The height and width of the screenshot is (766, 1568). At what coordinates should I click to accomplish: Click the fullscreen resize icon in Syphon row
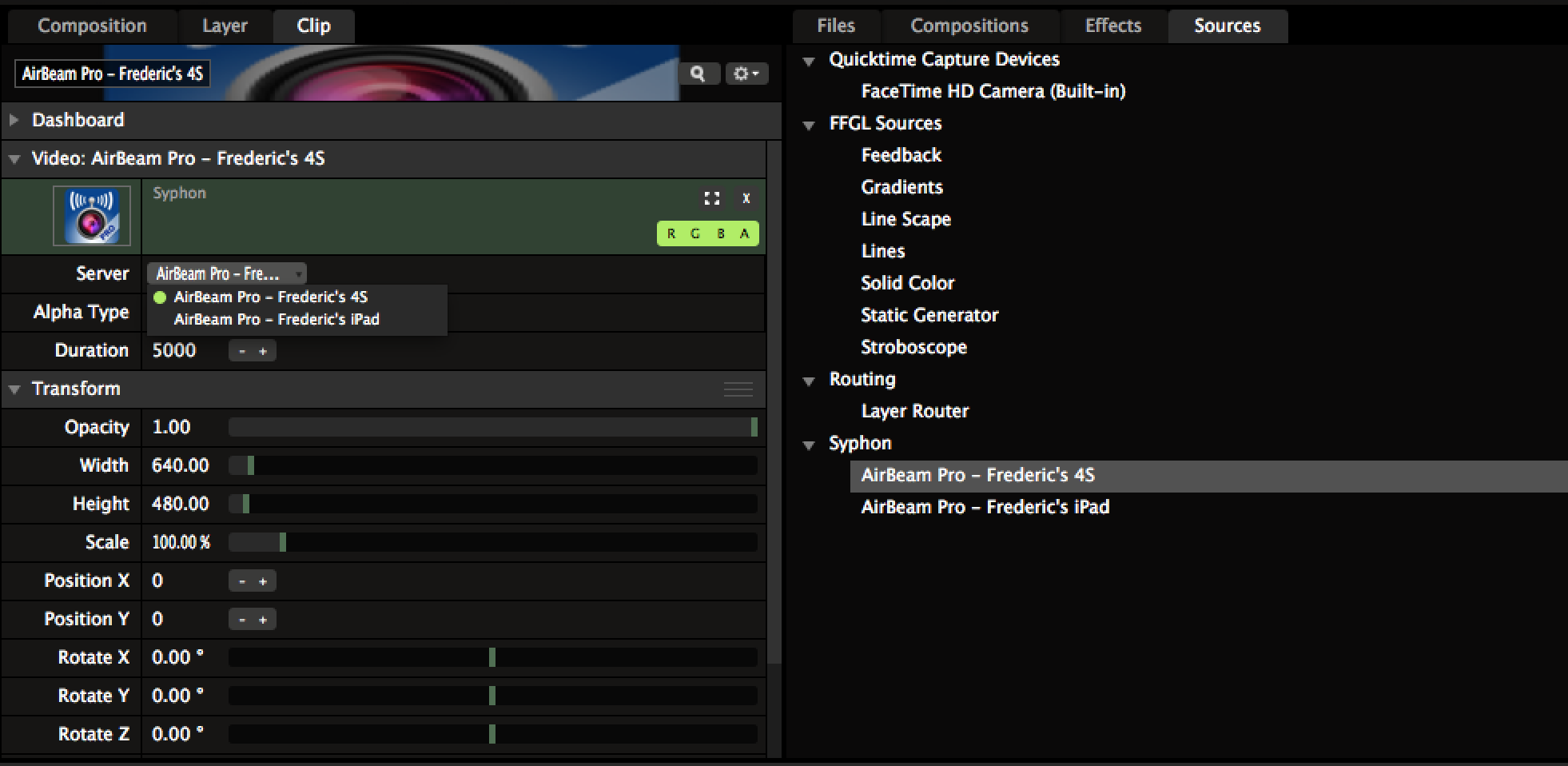pyautogui.click(x=711, y=198)
